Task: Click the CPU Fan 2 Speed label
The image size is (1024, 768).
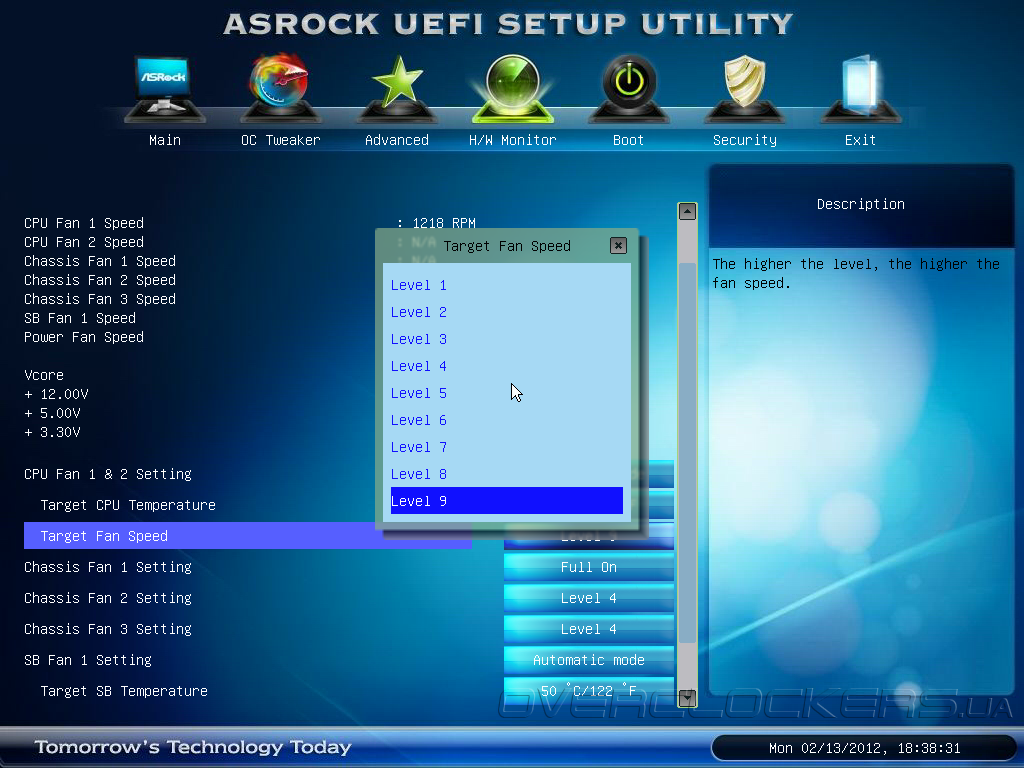Action: click(84, 242)
